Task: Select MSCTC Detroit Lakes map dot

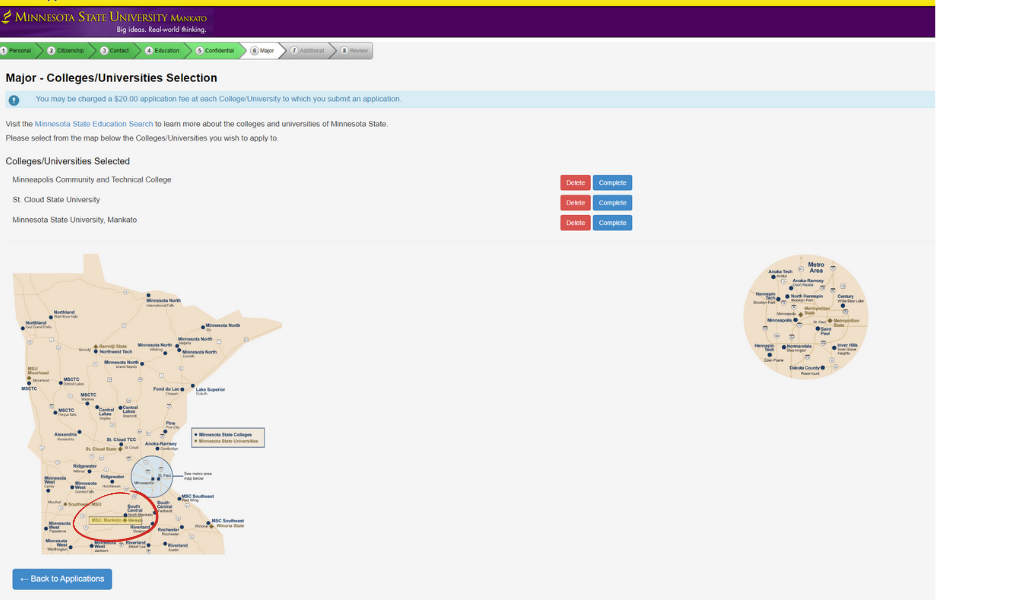Action: tap(60, 383)
